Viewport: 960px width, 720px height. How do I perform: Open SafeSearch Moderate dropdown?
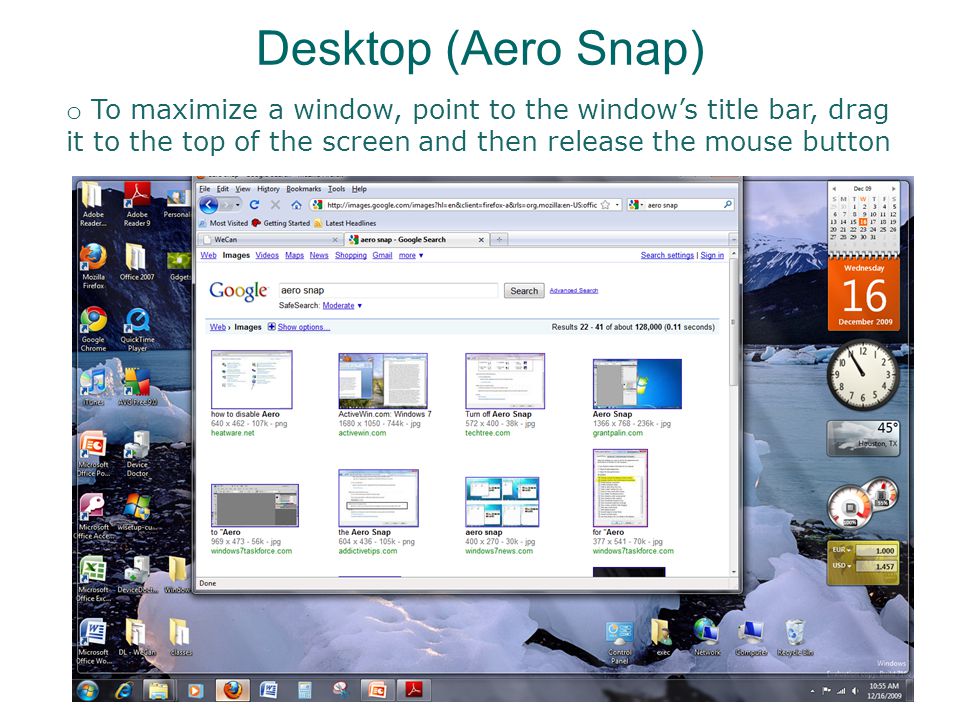pos(342,306)
